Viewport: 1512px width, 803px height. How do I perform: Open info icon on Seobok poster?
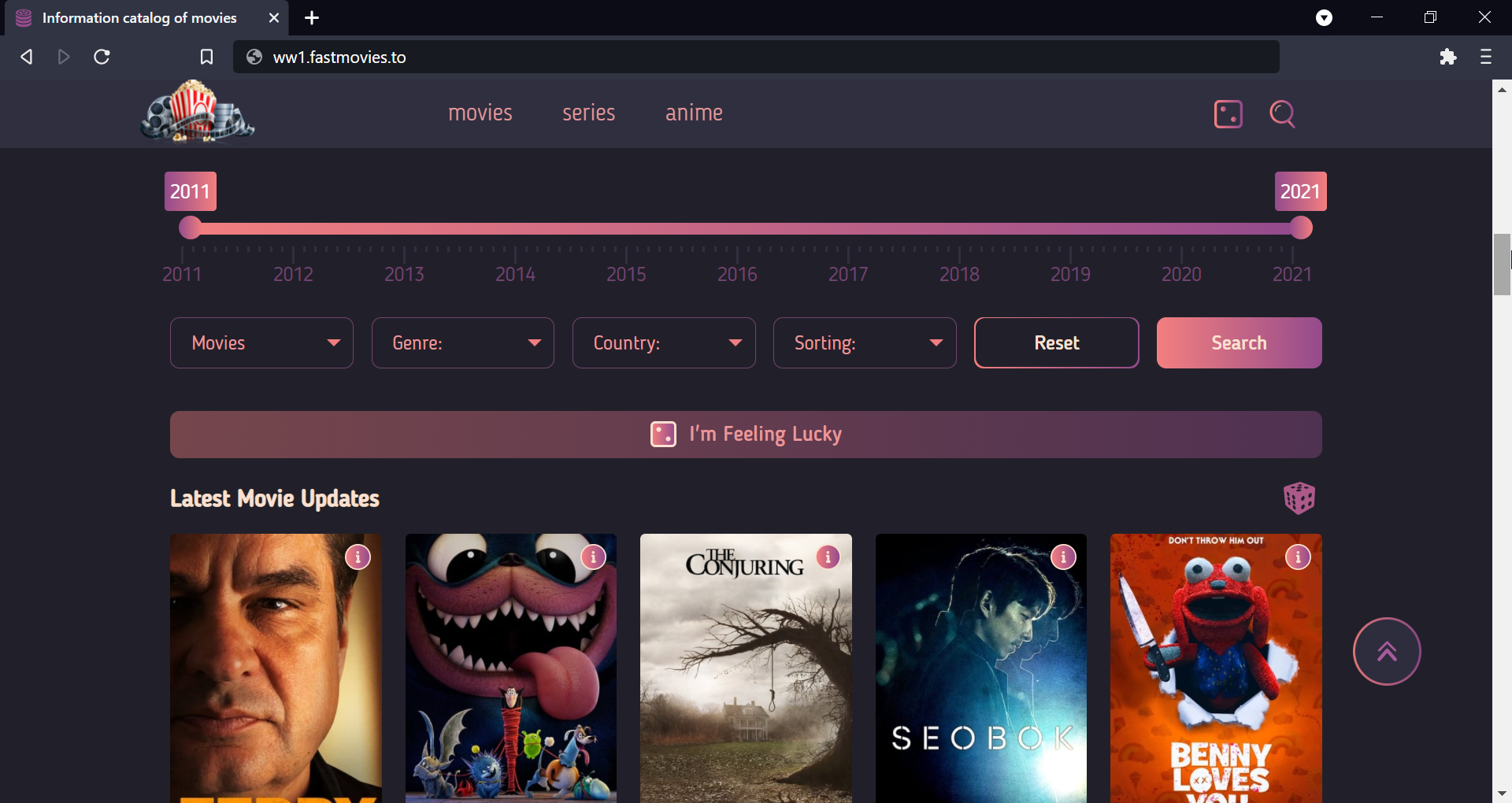(x=1063, y=557)
